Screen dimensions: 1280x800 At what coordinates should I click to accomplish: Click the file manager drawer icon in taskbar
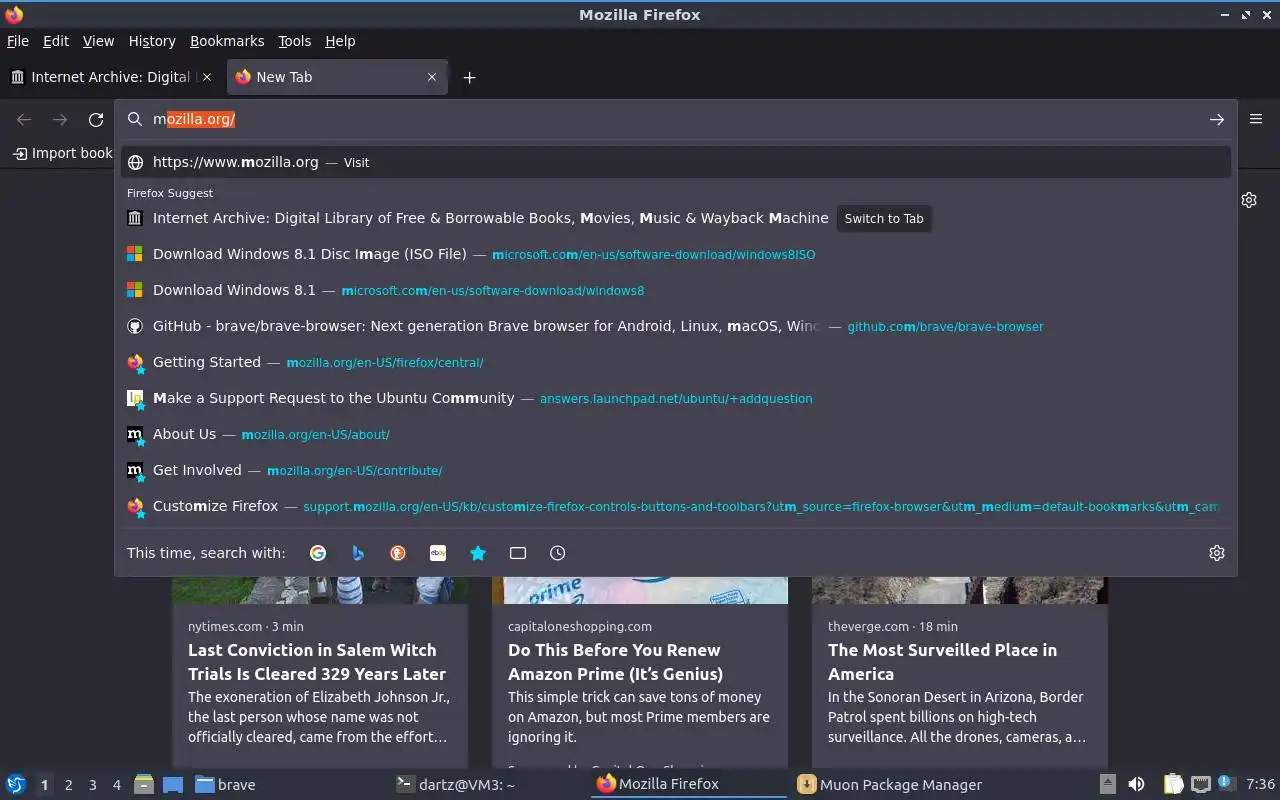[x=144, y=785]
